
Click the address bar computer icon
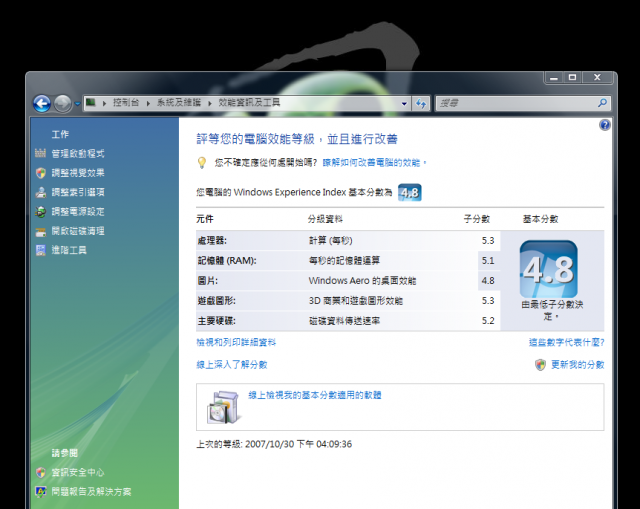(x=91, y=102)
